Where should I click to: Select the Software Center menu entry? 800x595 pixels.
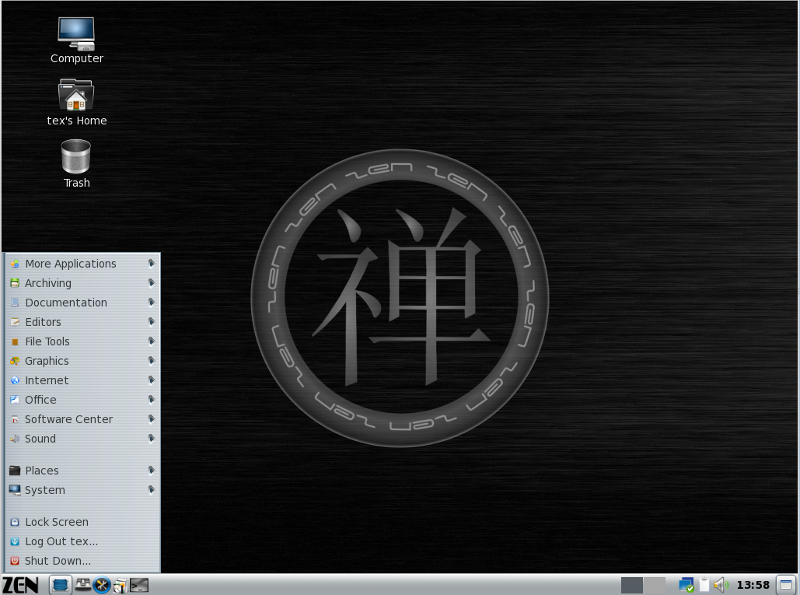83,419
